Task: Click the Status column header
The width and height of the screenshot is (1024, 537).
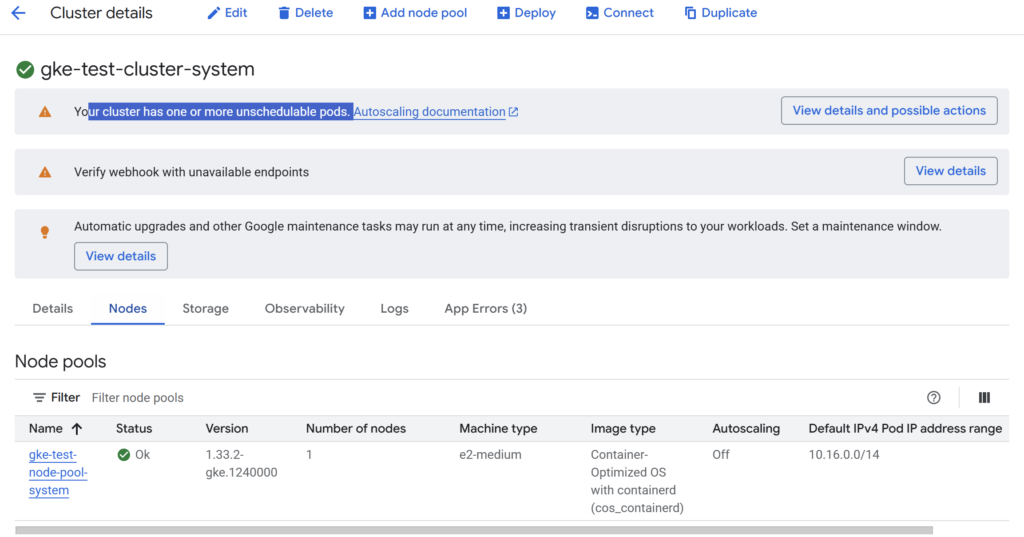Action: (x=134, y=429)
